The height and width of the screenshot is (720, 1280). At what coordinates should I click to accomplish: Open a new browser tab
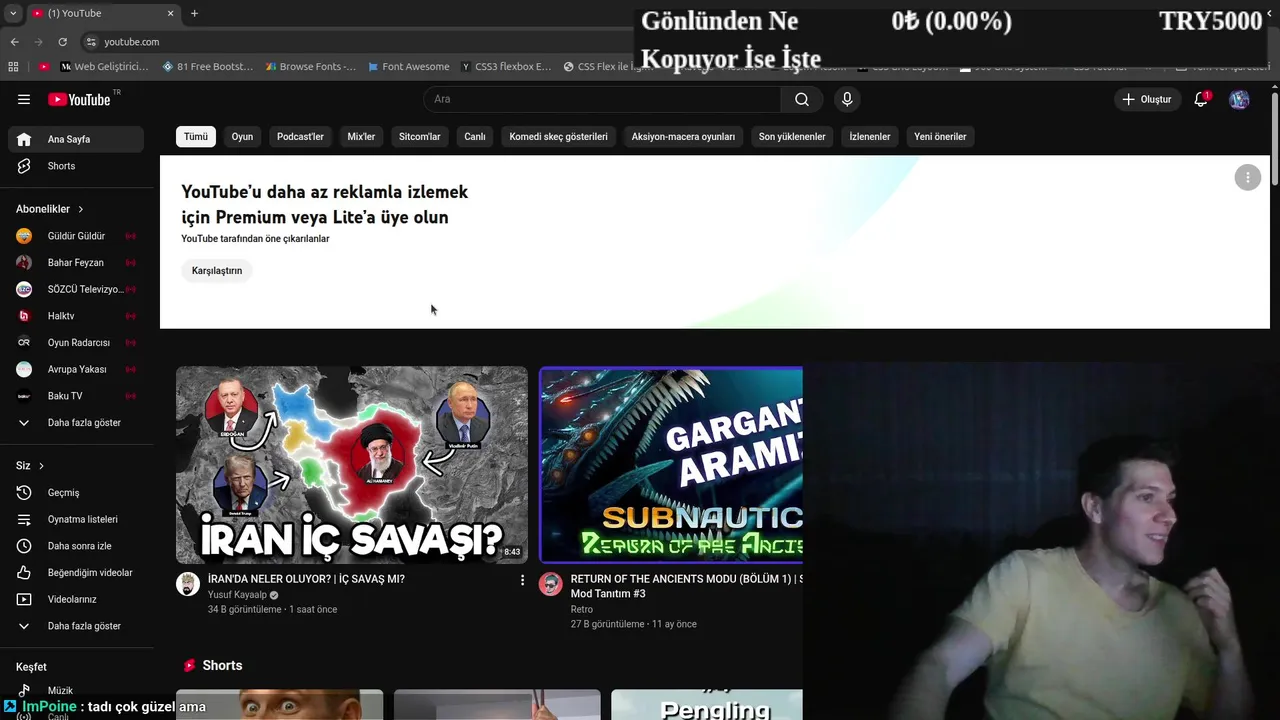point(194,13)
